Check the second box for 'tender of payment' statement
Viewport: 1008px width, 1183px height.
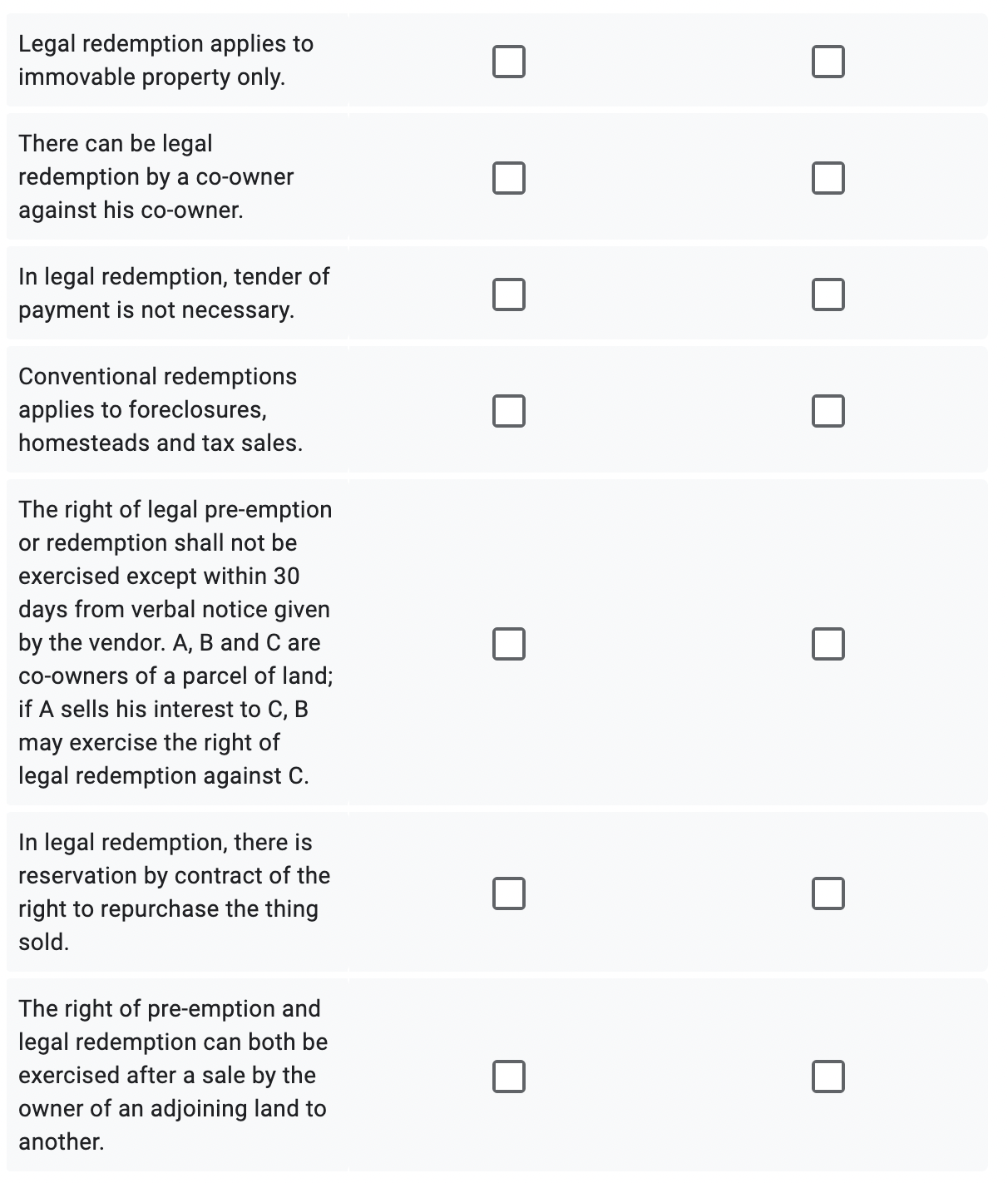(x=829, y=293)
